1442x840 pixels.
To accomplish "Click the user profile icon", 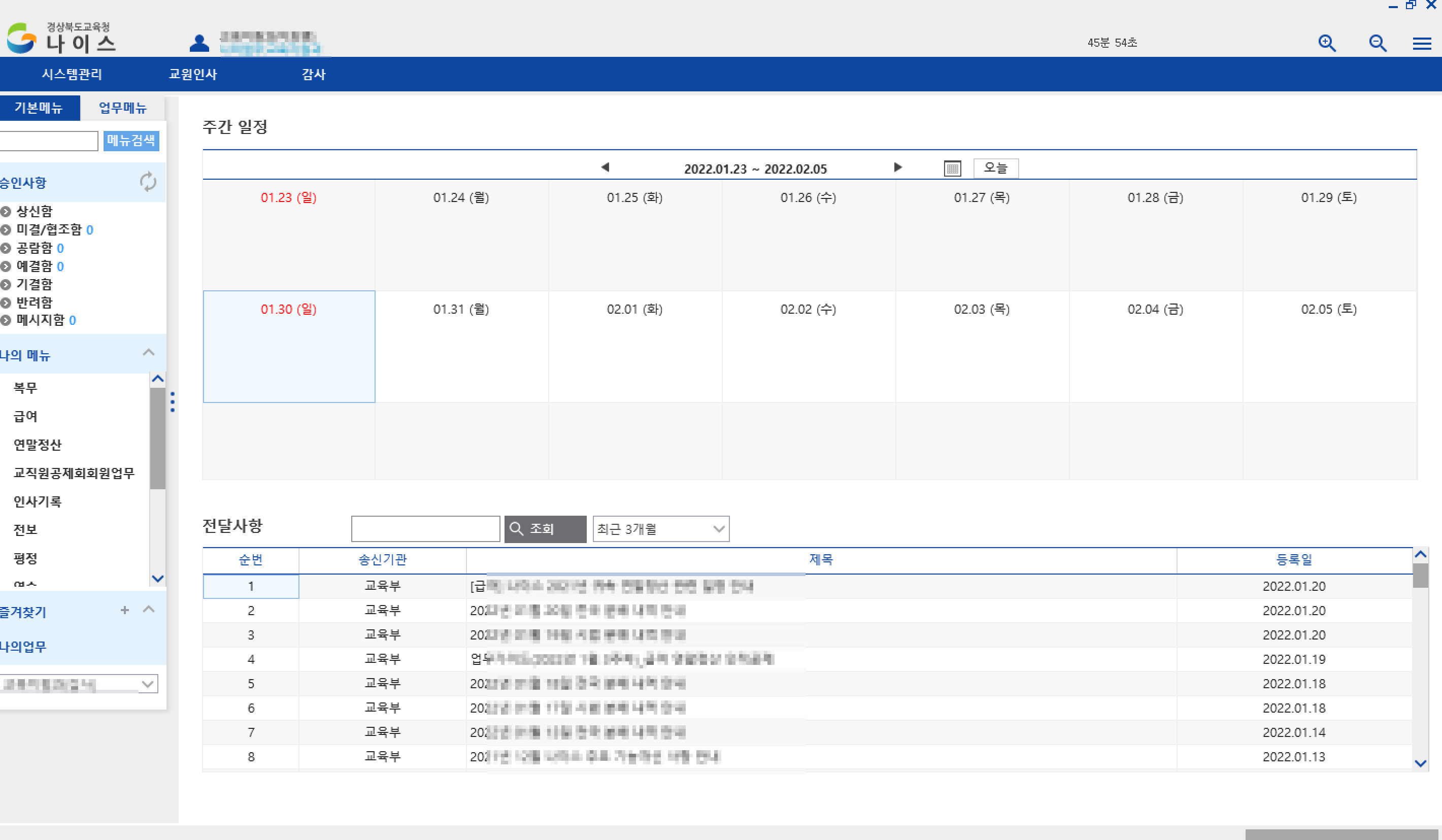I will coord(199,43).
